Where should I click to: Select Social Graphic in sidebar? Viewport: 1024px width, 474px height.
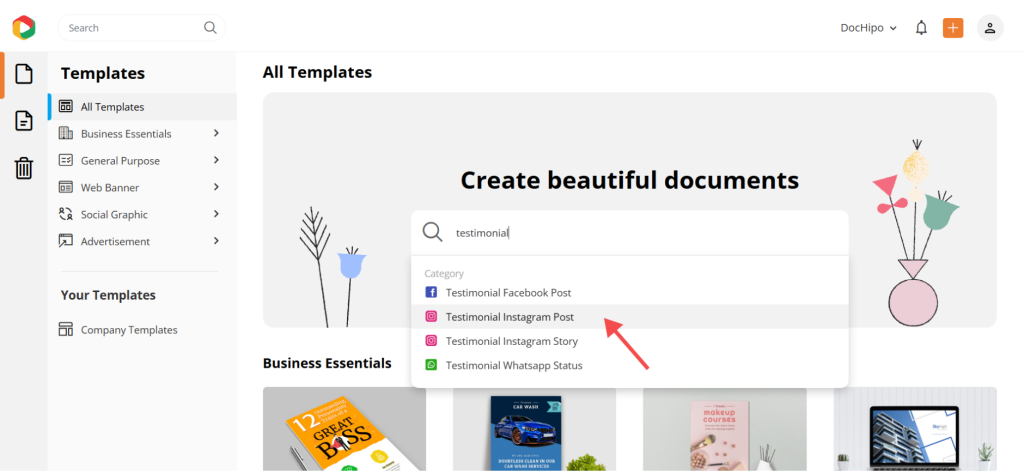(x=142, y=214)
